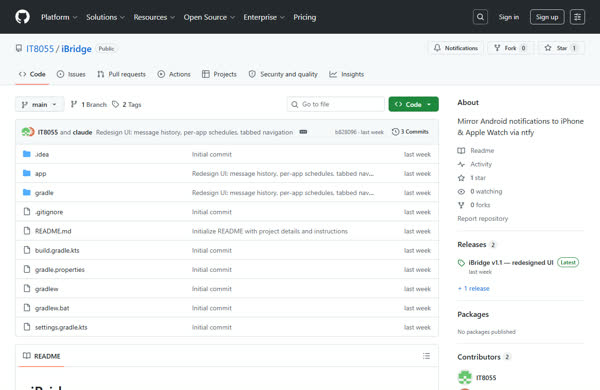Click Report repository link
This screenshot has height=390, width=600.
click(x=483, y=219)
